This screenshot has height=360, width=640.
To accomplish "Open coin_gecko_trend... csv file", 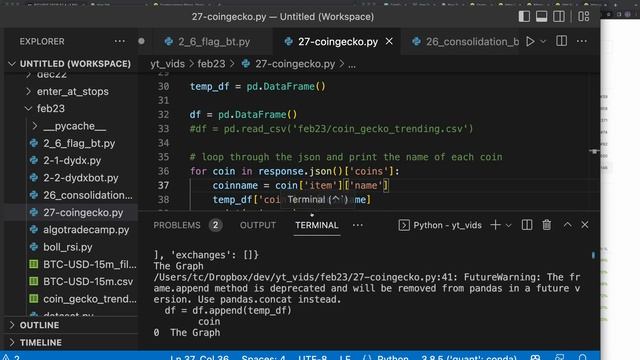I will pyautogui.click(x=90, y=299).
